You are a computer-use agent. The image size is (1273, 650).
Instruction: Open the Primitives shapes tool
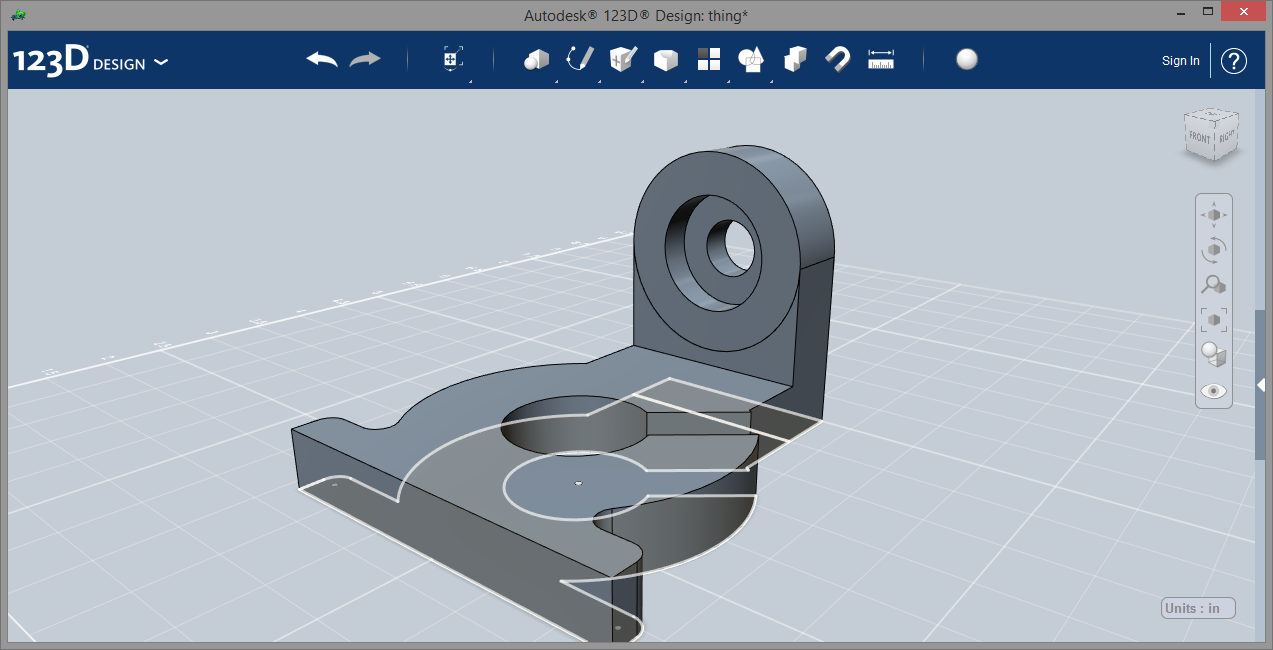pos(537,60)
